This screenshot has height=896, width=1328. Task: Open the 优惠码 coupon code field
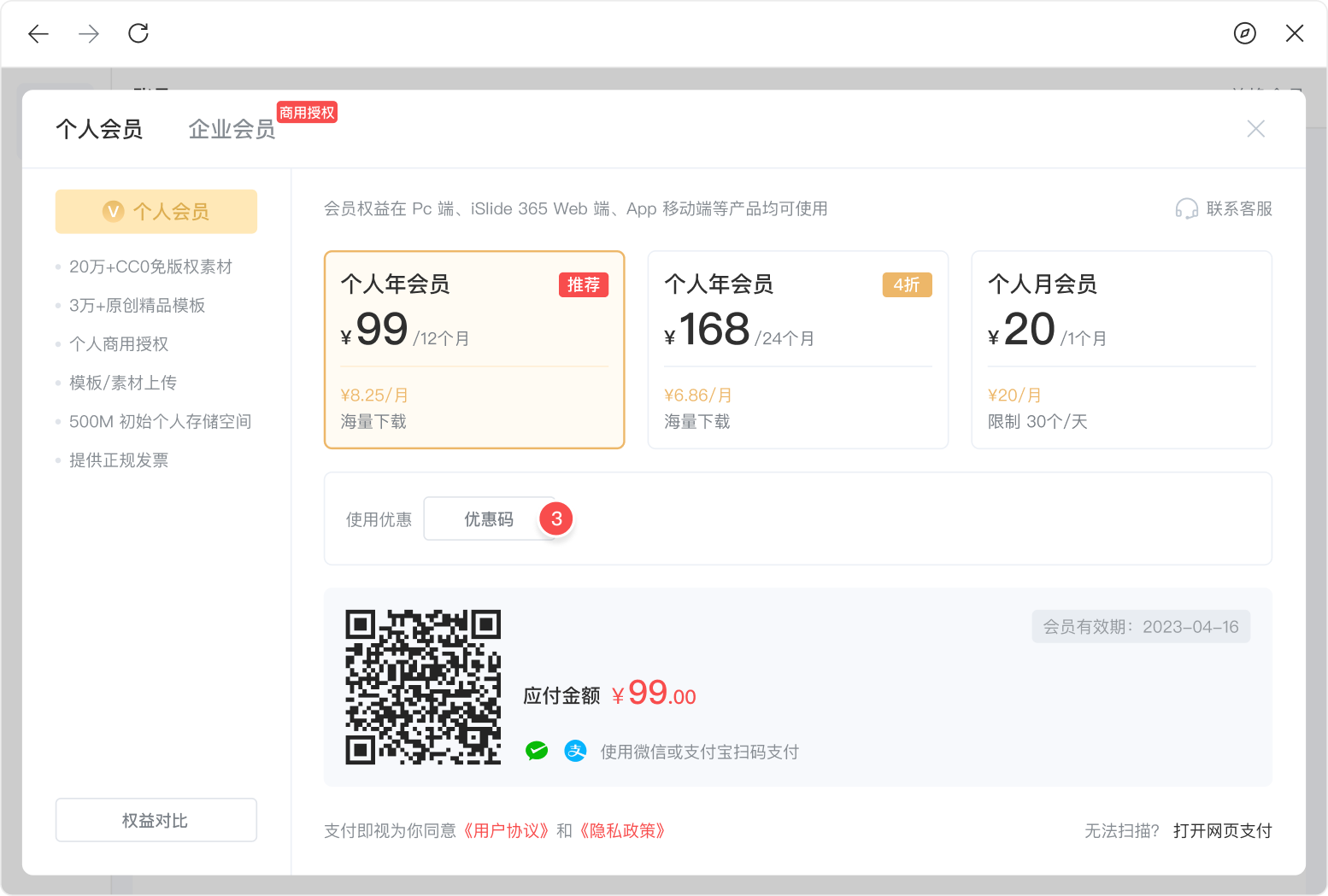click(489, 518)
